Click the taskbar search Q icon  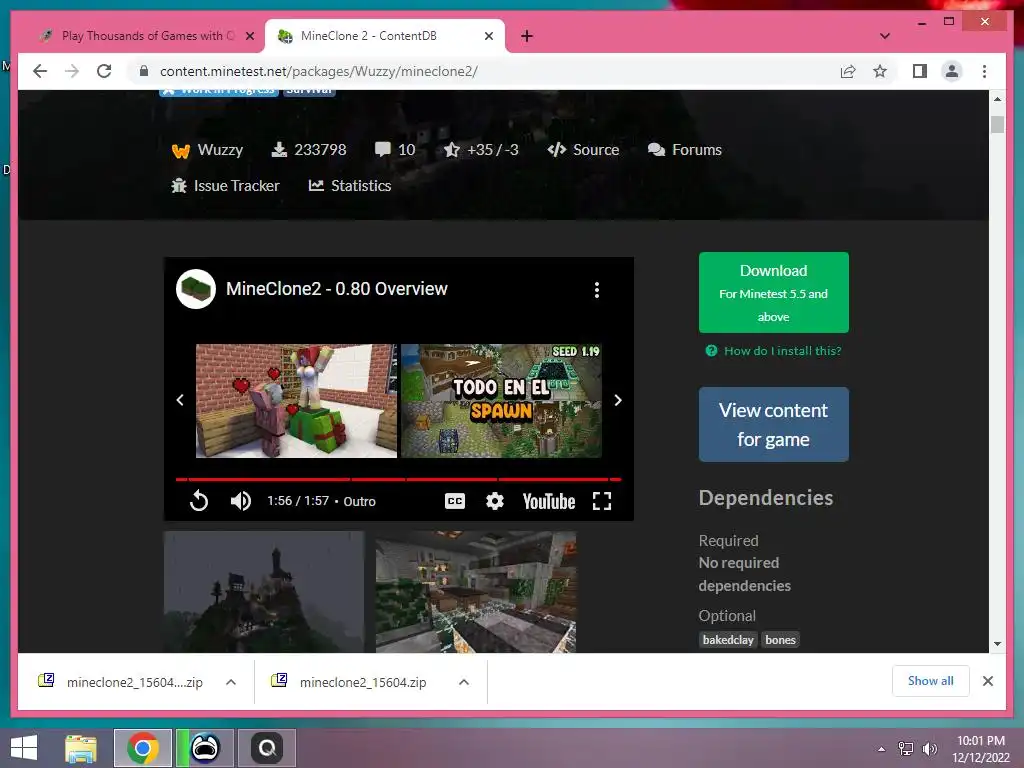point(266,748)
